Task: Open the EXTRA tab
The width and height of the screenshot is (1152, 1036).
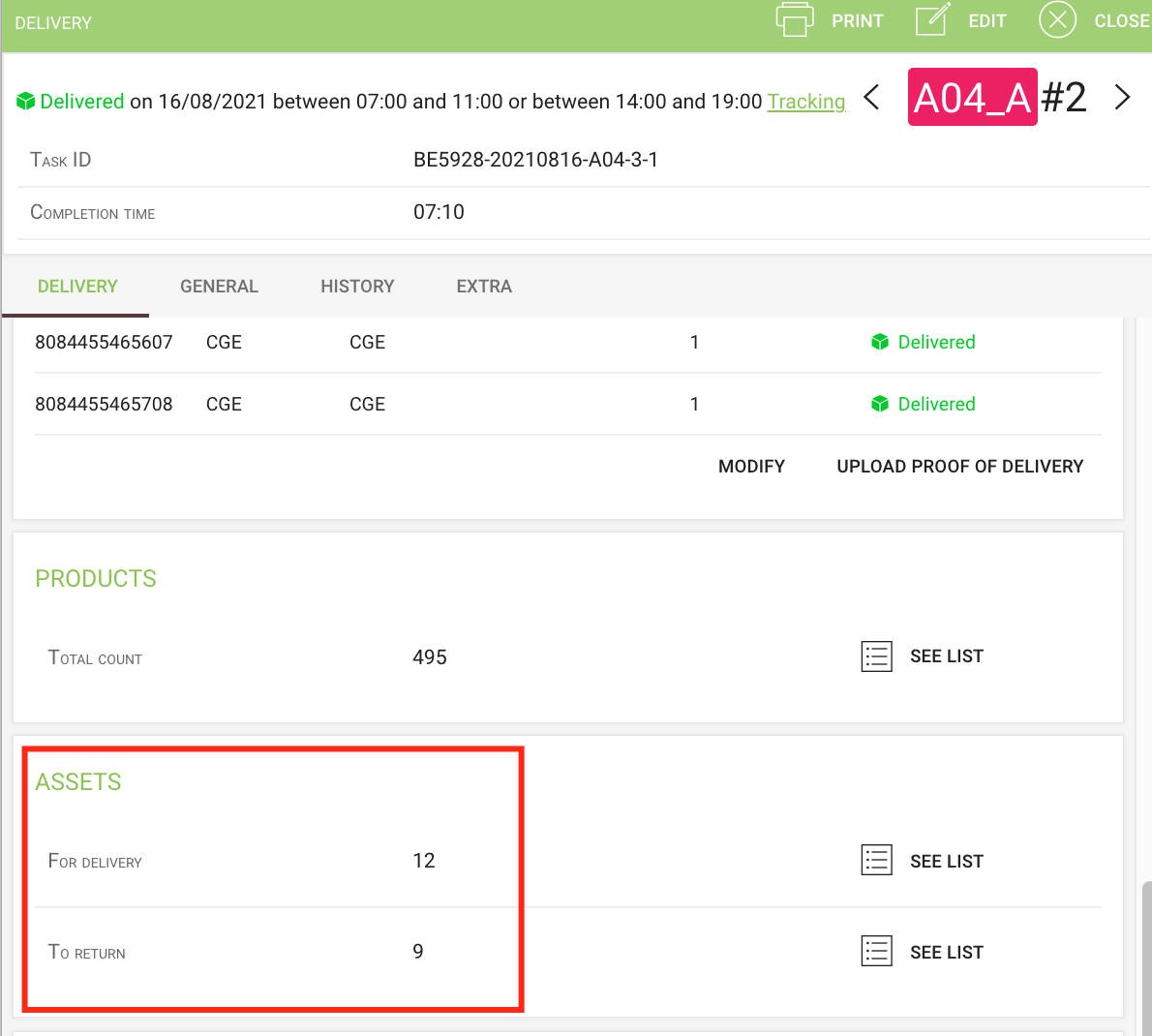Action: 484,287
